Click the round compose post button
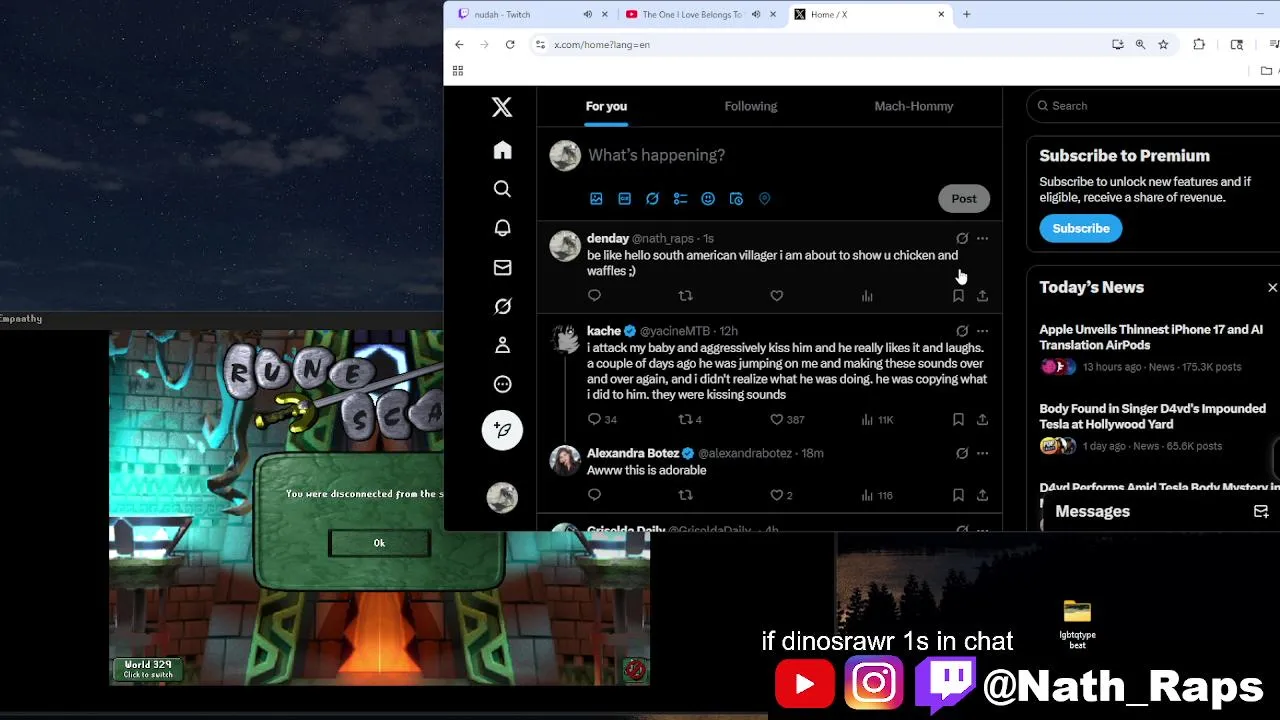 coord(502,430)
